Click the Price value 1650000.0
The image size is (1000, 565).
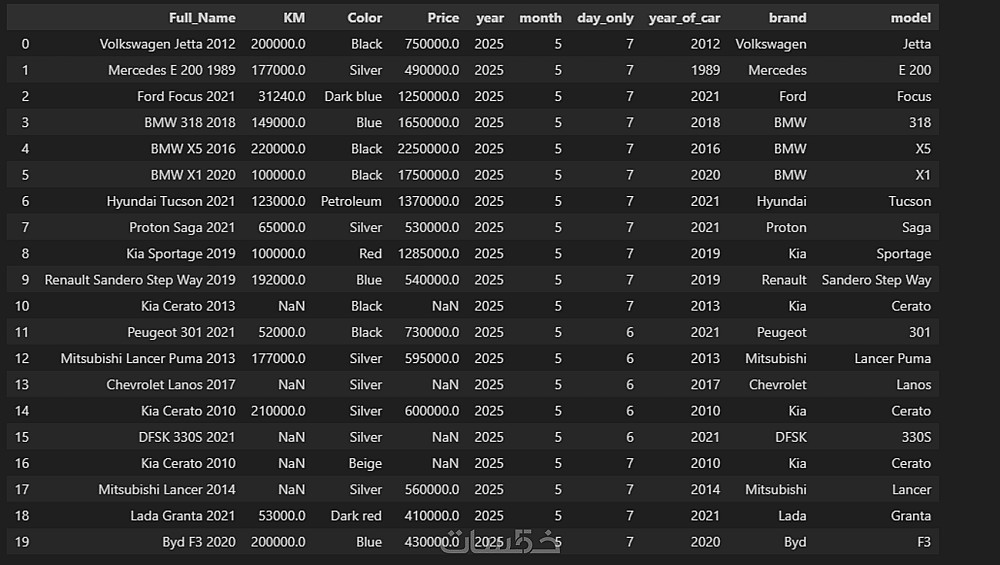click(x=428, y=122)
